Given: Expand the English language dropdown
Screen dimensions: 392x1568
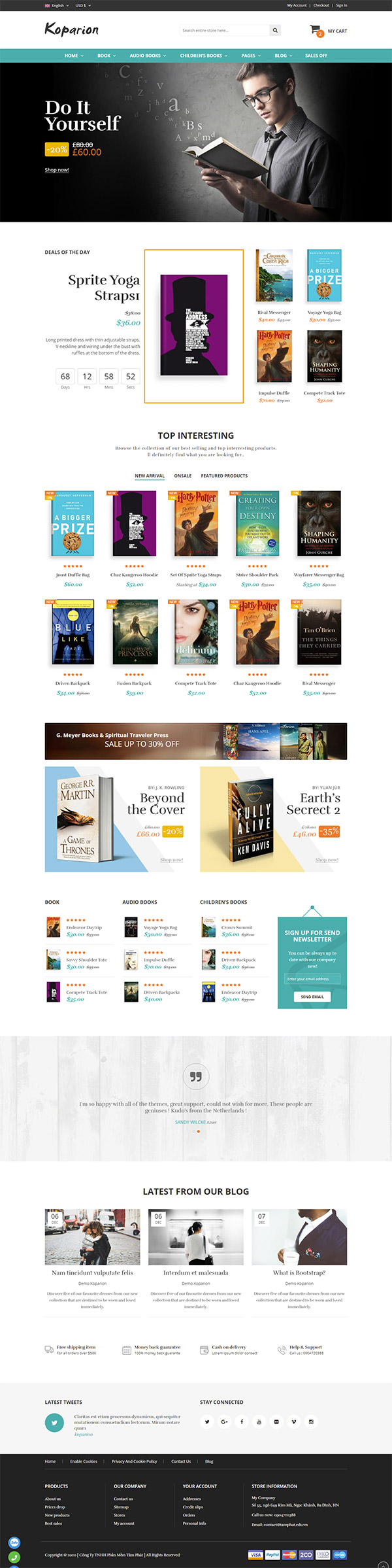Looking at the screenshot, I should pyautogui.click(x=56, y=5).
